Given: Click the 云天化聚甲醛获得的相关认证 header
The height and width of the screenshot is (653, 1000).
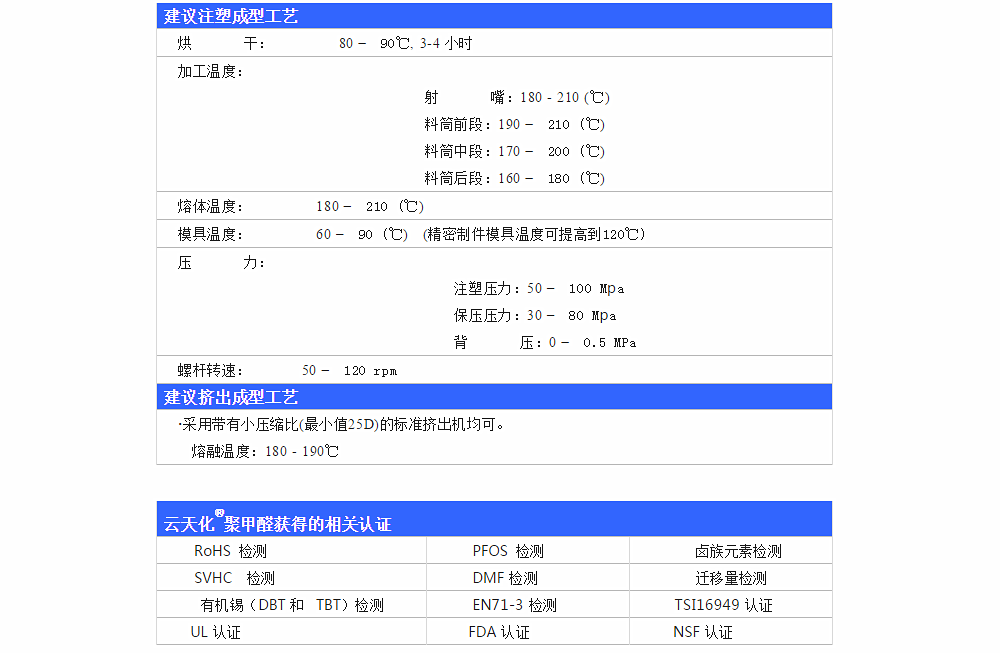Looking at the screenshot, I should click(277, 524).
